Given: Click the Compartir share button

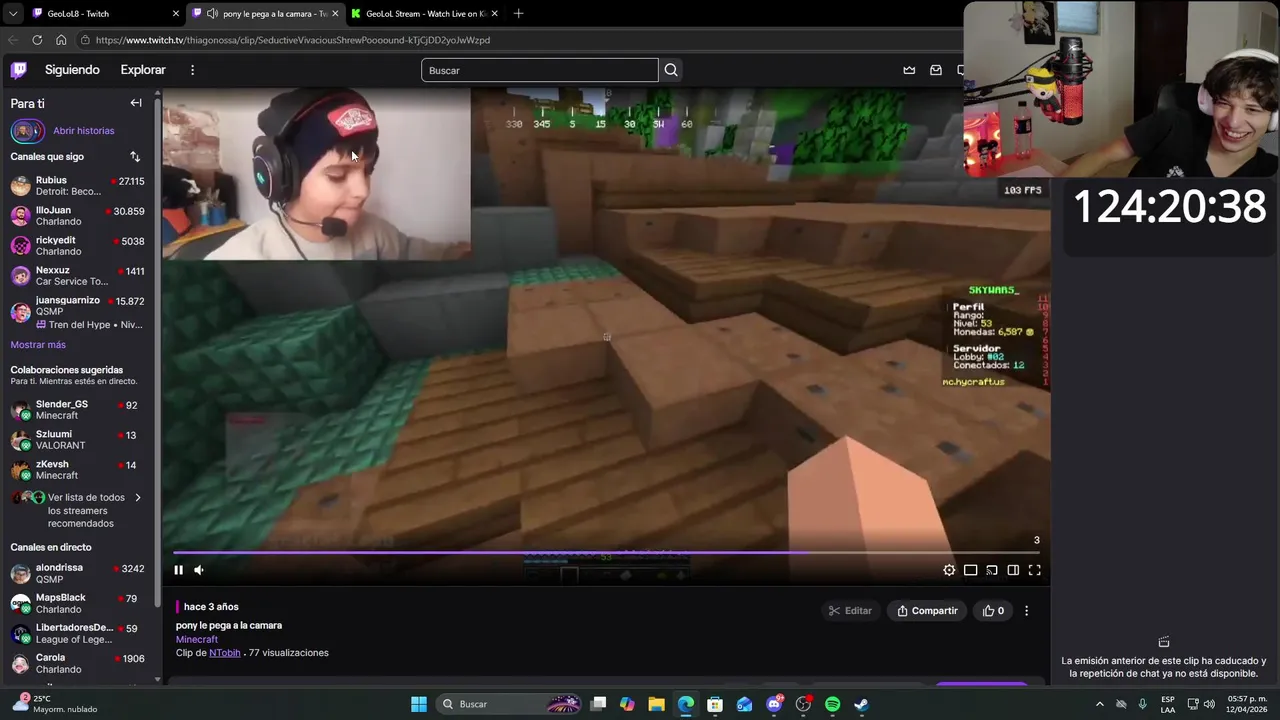Looking at the screenshot, I should click(x=927, y=611).
